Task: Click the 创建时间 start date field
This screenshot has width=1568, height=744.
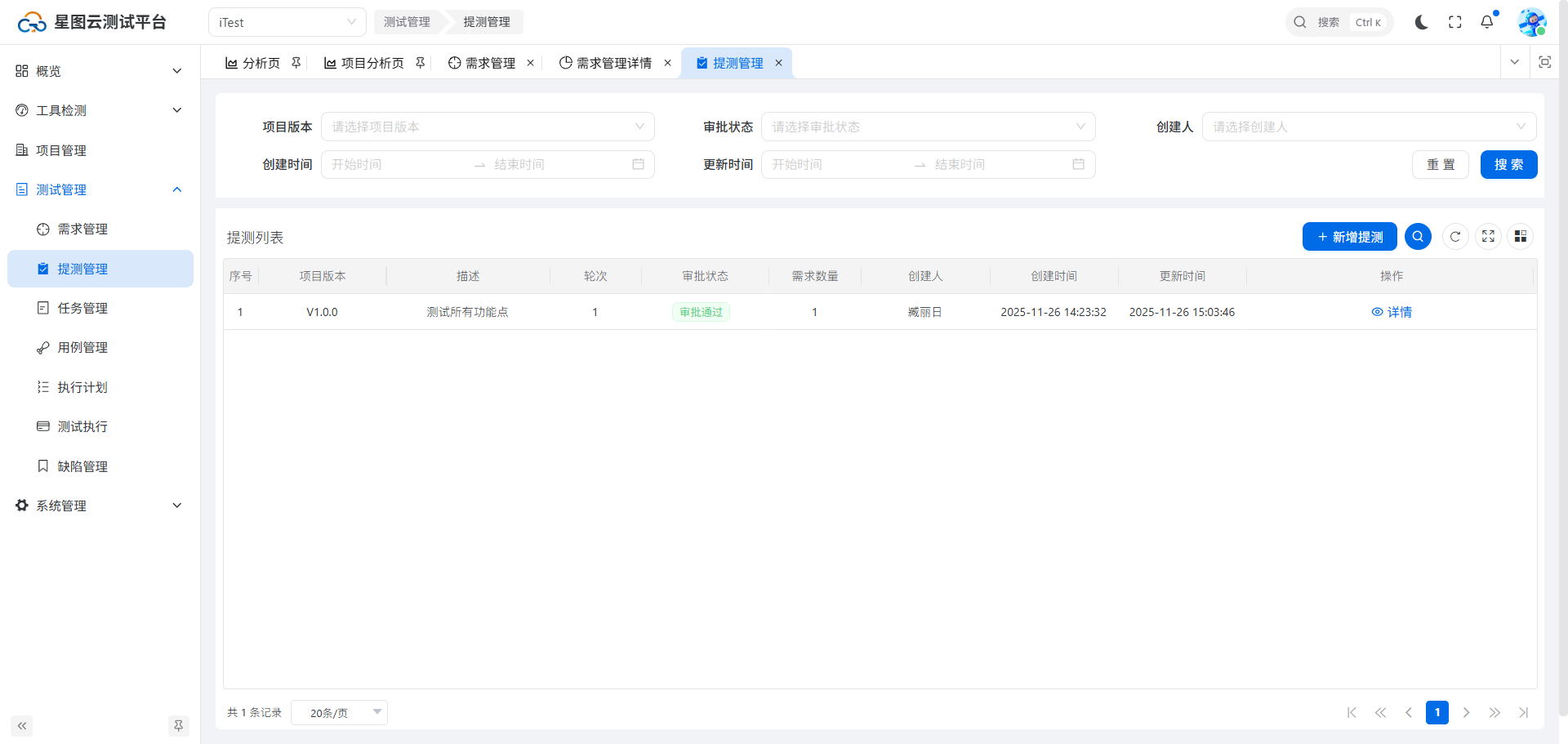Action: pyautogui.click(x=396, y=165)
